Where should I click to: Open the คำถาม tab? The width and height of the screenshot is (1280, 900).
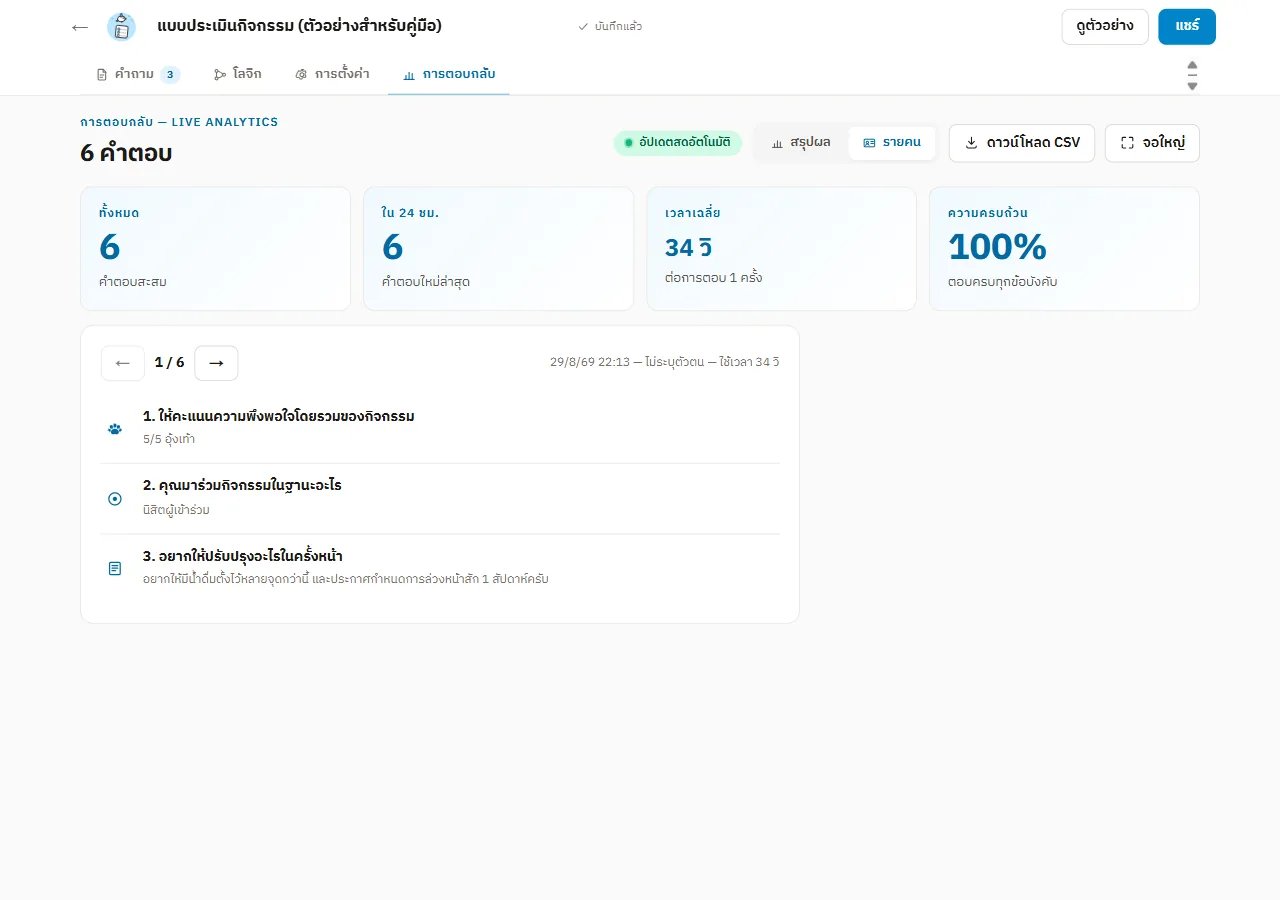[138, 74]
